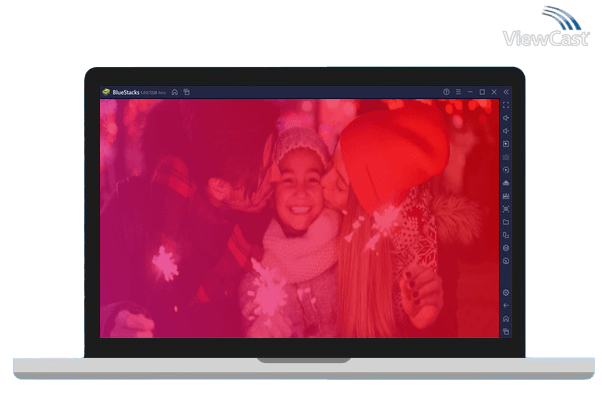Click the back arrow in sidebar
This screenshot has width=602, height=414.
506,306
